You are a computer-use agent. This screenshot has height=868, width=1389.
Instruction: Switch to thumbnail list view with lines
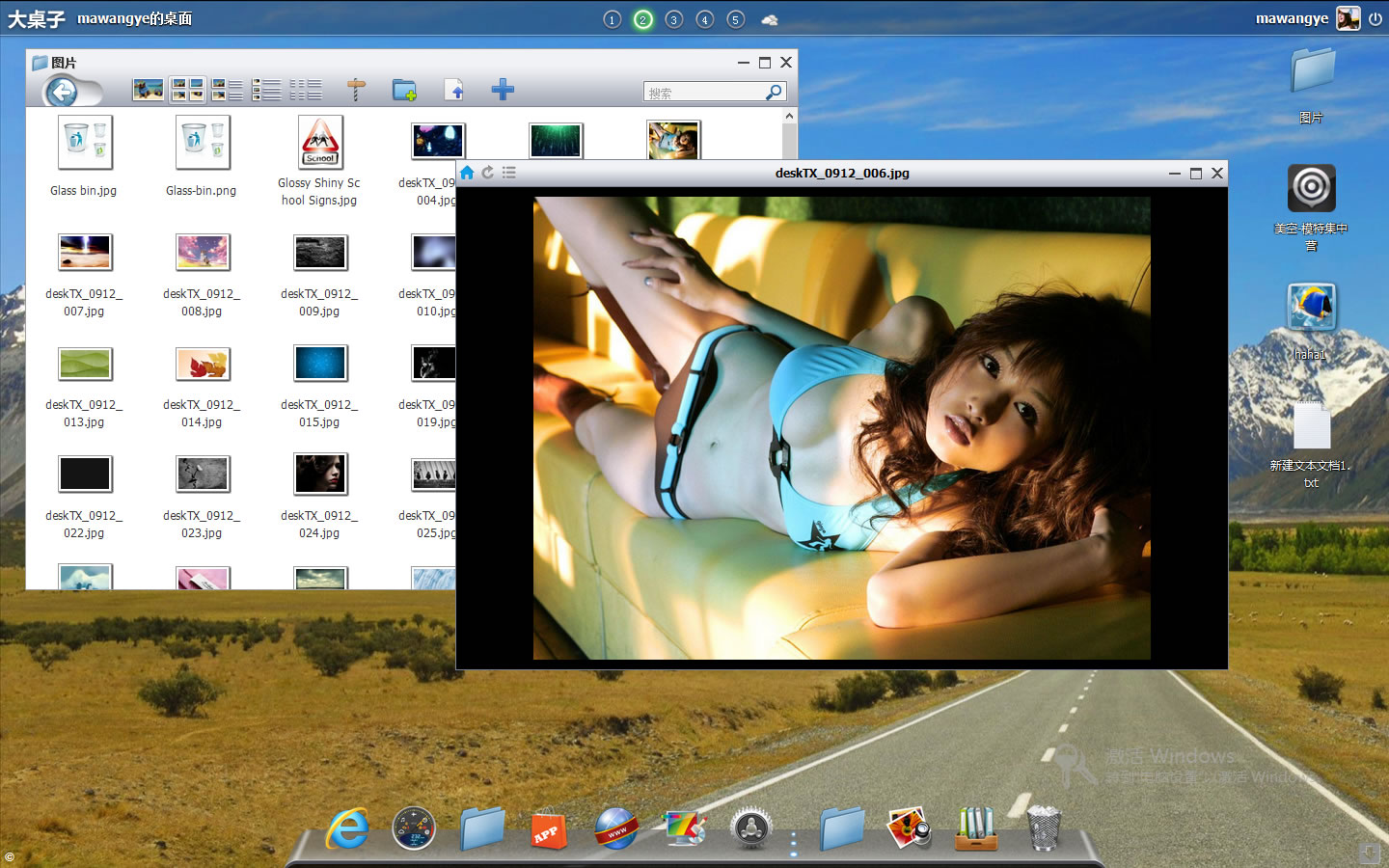pyautogui.click(x=265, y=90)
